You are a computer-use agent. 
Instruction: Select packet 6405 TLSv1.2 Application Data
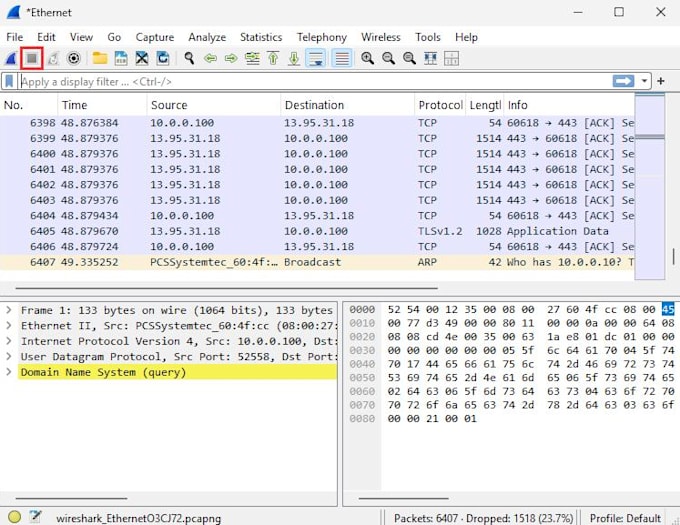pos(317,231)
